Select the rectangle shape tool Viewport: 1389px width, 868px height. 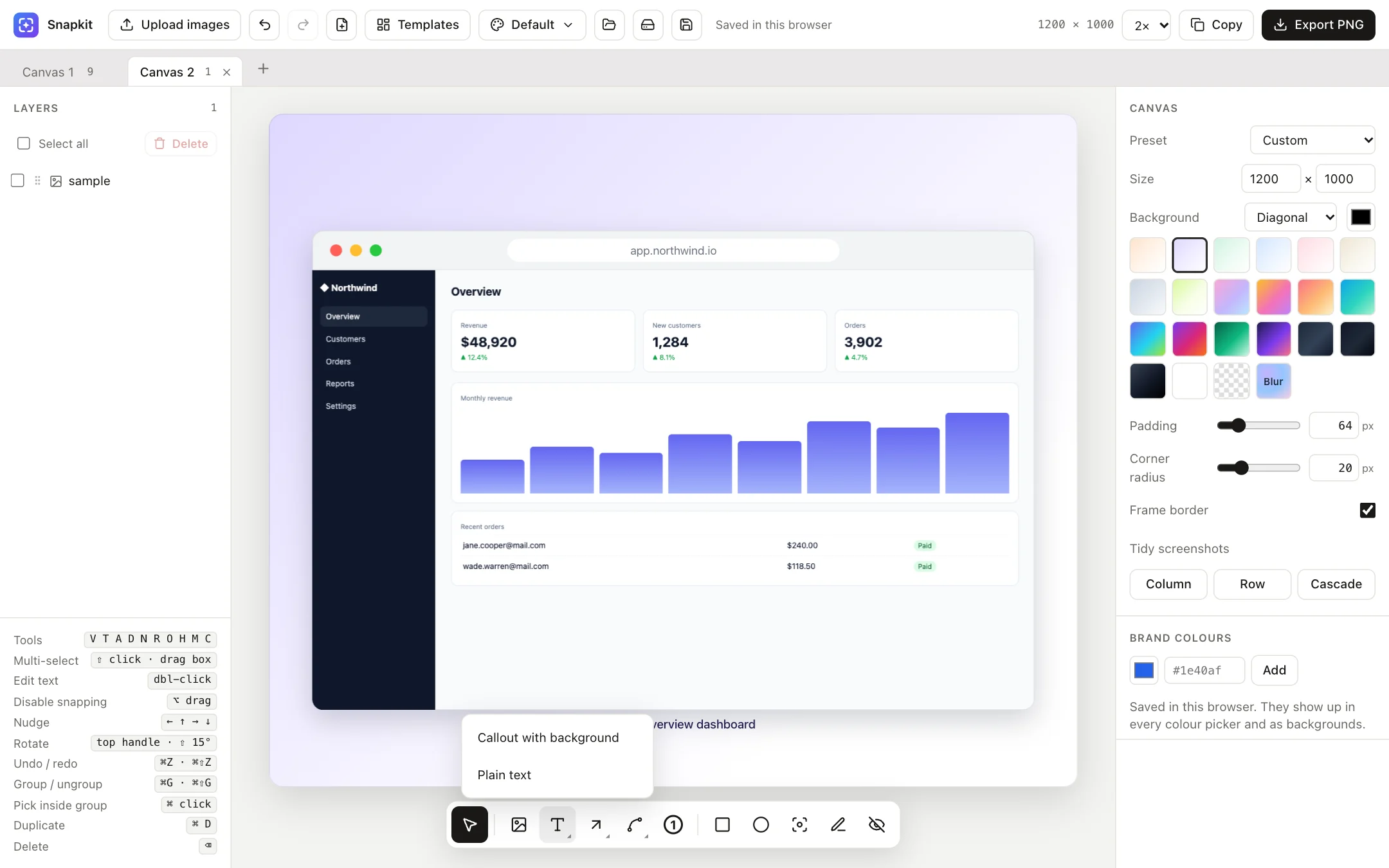click(722, 824)
